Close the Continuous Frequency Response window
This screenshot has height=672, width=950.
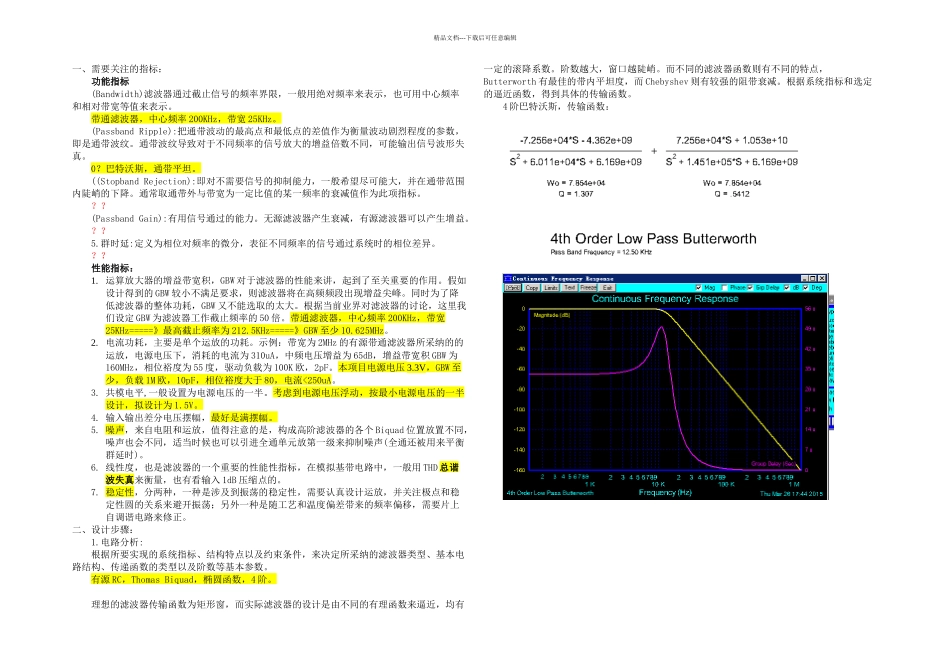coord(822,279)
